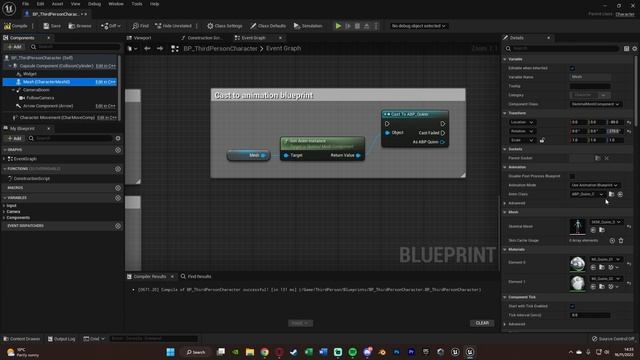Open My Blueprint settings gear
This screenshot has width=640, height=360.
point(118,138)
